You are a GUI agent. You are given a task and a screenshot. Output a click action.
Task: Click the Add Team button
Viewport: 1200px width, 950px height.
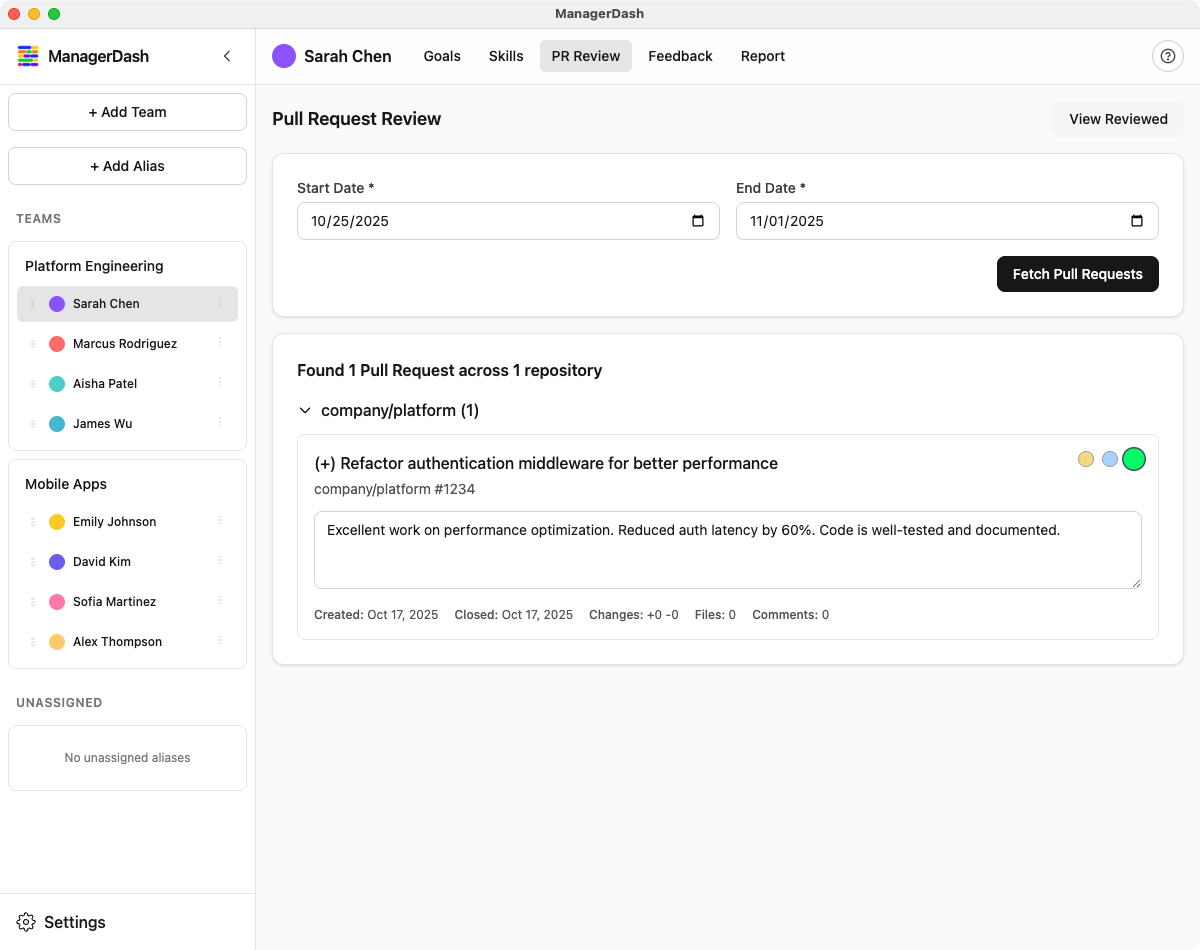127,112
